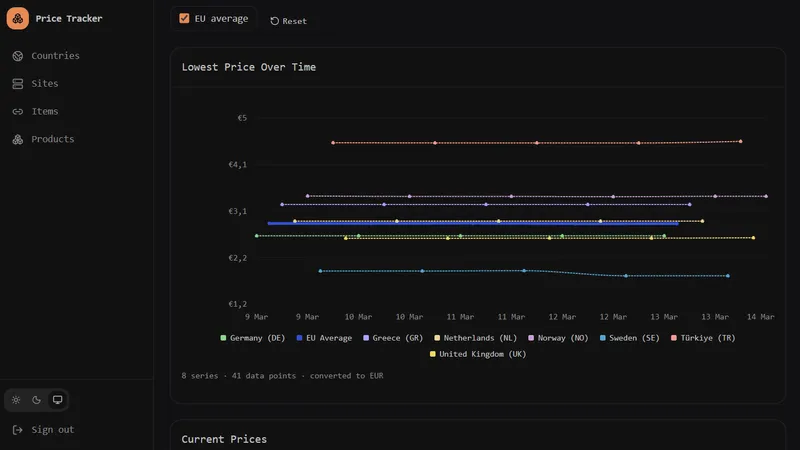Toggle Türkiye (TR) legend swatch

coord(673,338)
